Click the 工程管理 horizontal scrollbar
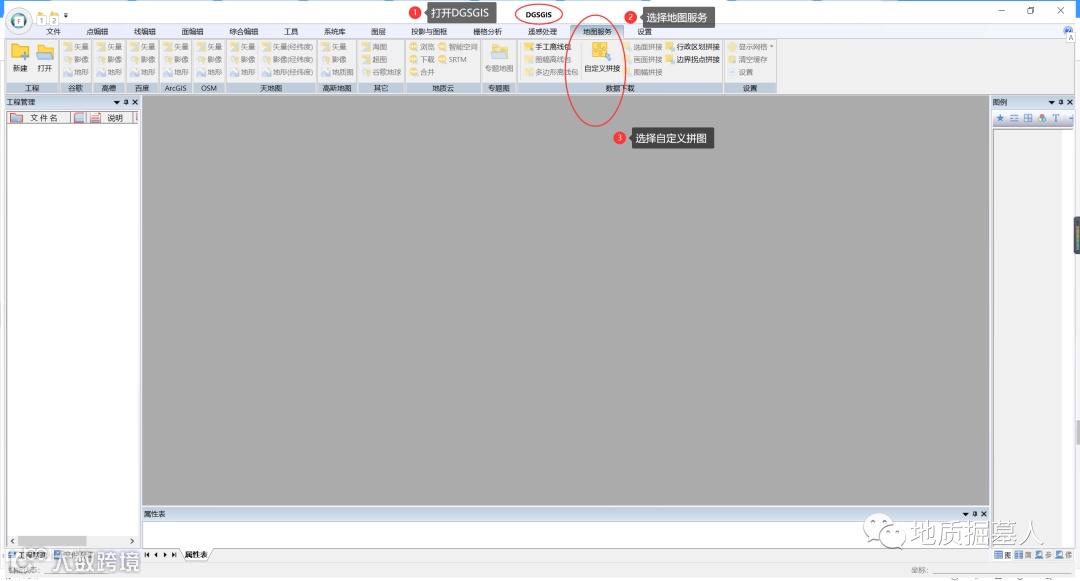This screenshot has width=1080, height=581. tap(72, 541)
